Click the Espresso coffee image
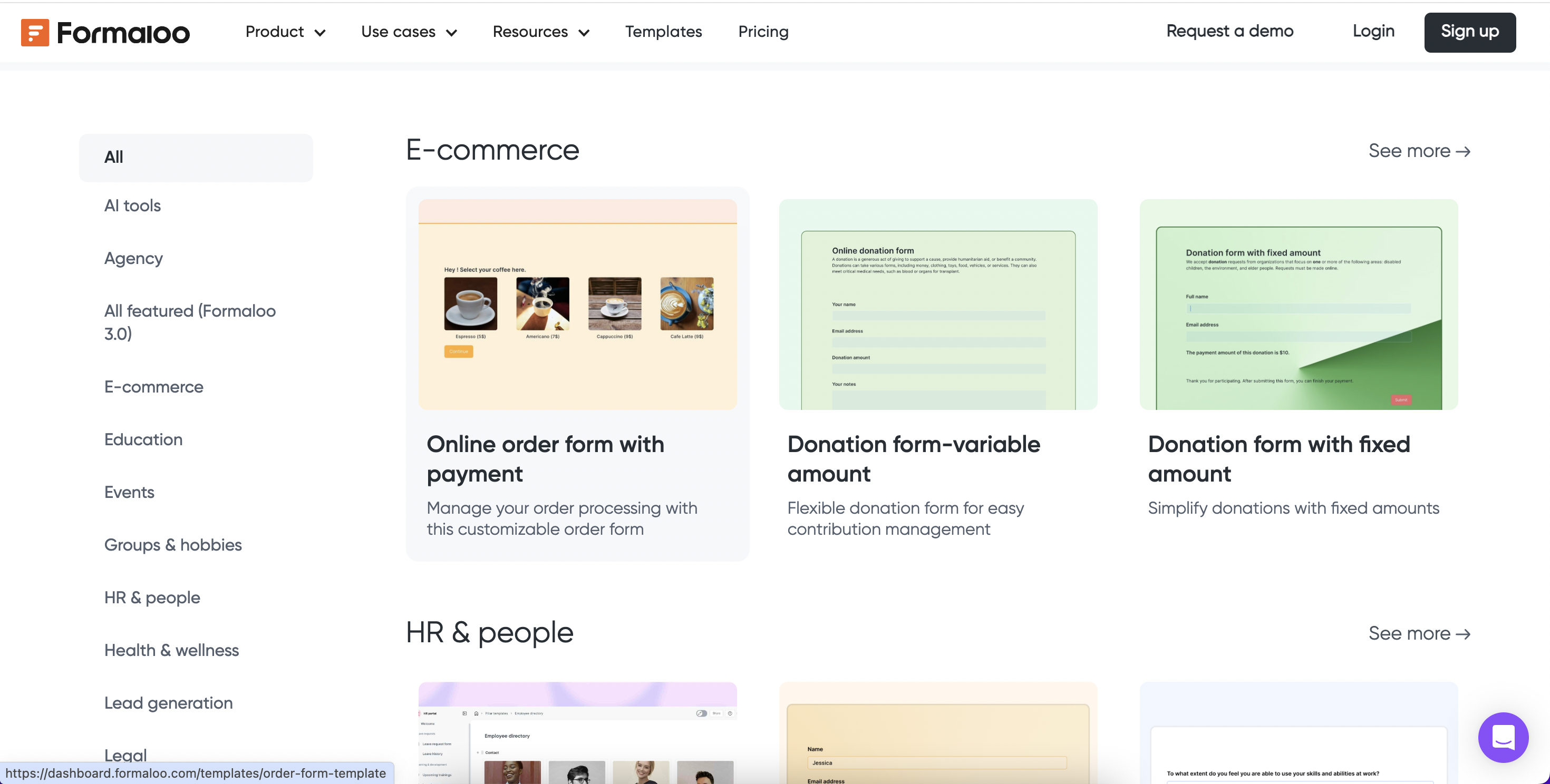The width and height of the screenshot is (1550, 784). [x=470, y=303]
